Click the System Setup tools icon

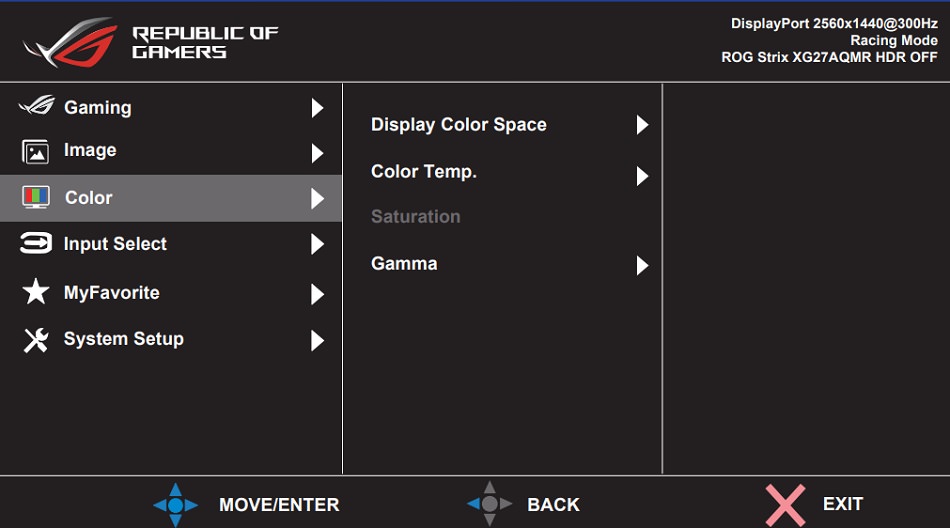pos(36,340)
